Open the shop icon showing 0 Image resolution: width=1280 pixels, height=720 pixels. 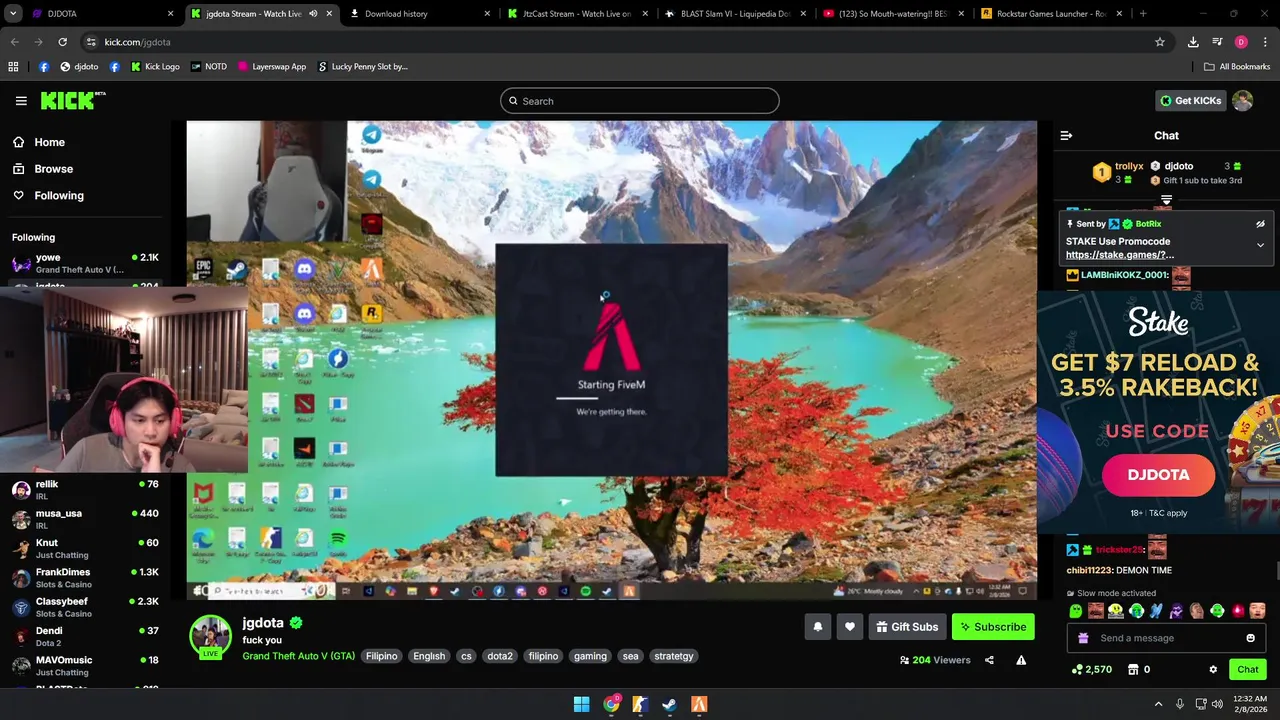pyautogui.click(x=1139, y=669)
